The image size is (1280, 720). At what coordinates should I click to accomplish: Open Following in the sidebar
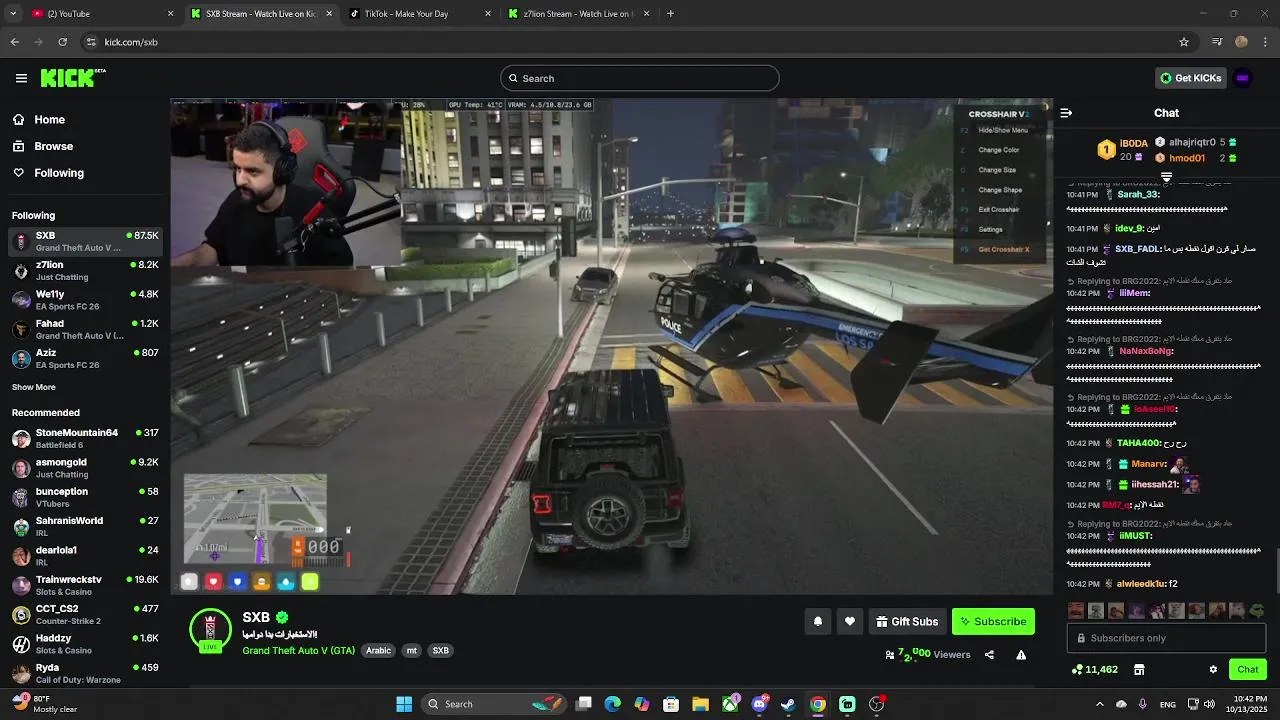tap(59, 173)
